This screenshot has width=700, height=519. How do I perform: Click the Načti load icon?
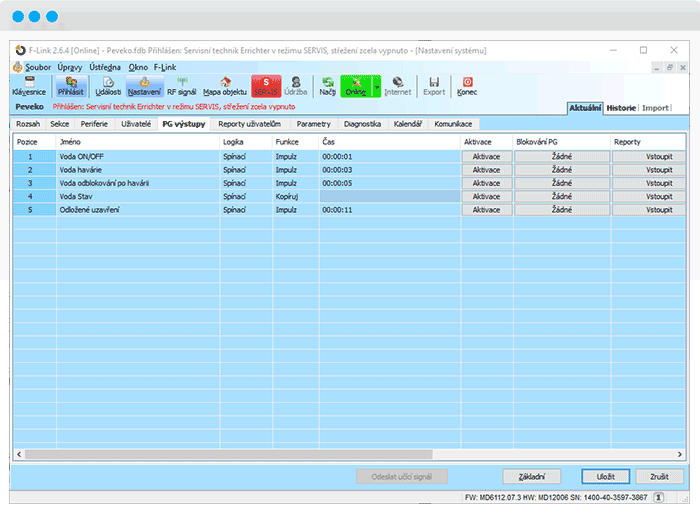pos(328,86)
